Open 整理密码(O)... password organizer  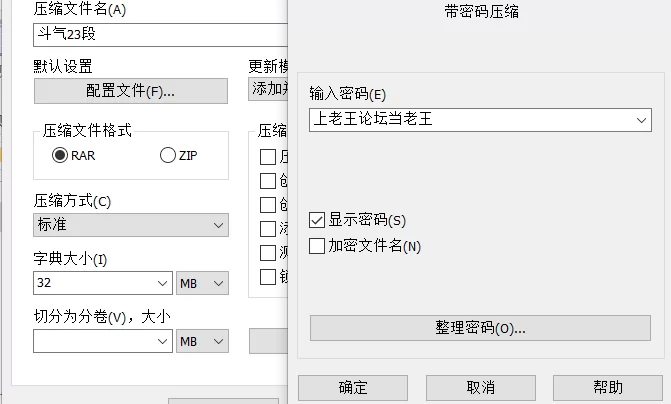[480, 328]
